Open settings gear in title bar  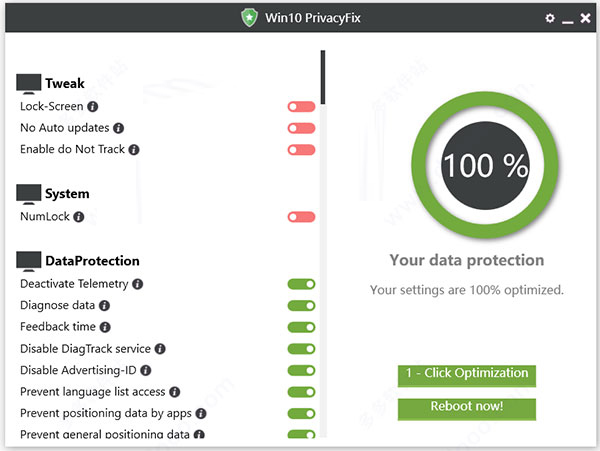pyautogui.click(x=549, y=18)
